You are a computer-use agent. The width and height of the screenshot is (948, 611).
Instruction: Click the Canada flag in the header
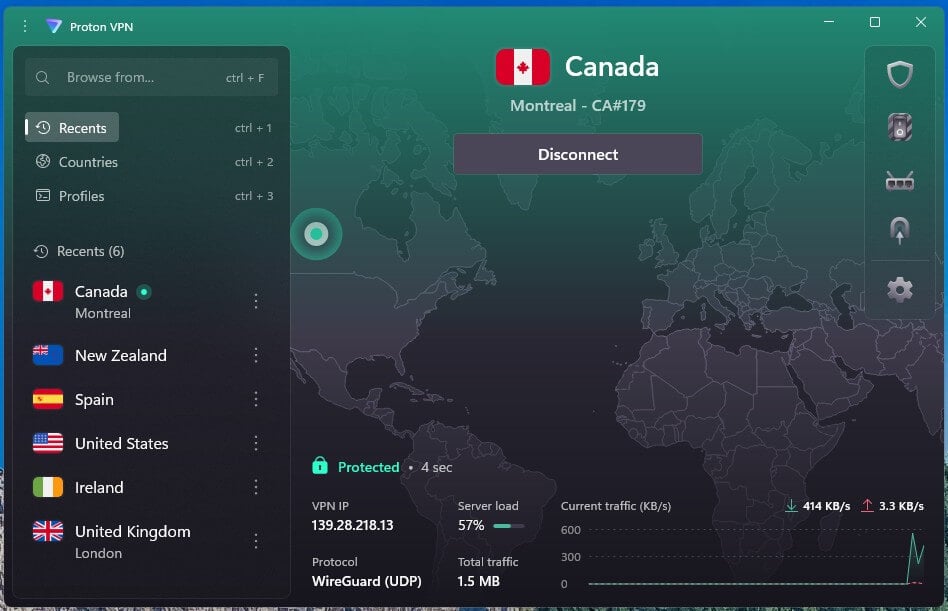point(523,67)
